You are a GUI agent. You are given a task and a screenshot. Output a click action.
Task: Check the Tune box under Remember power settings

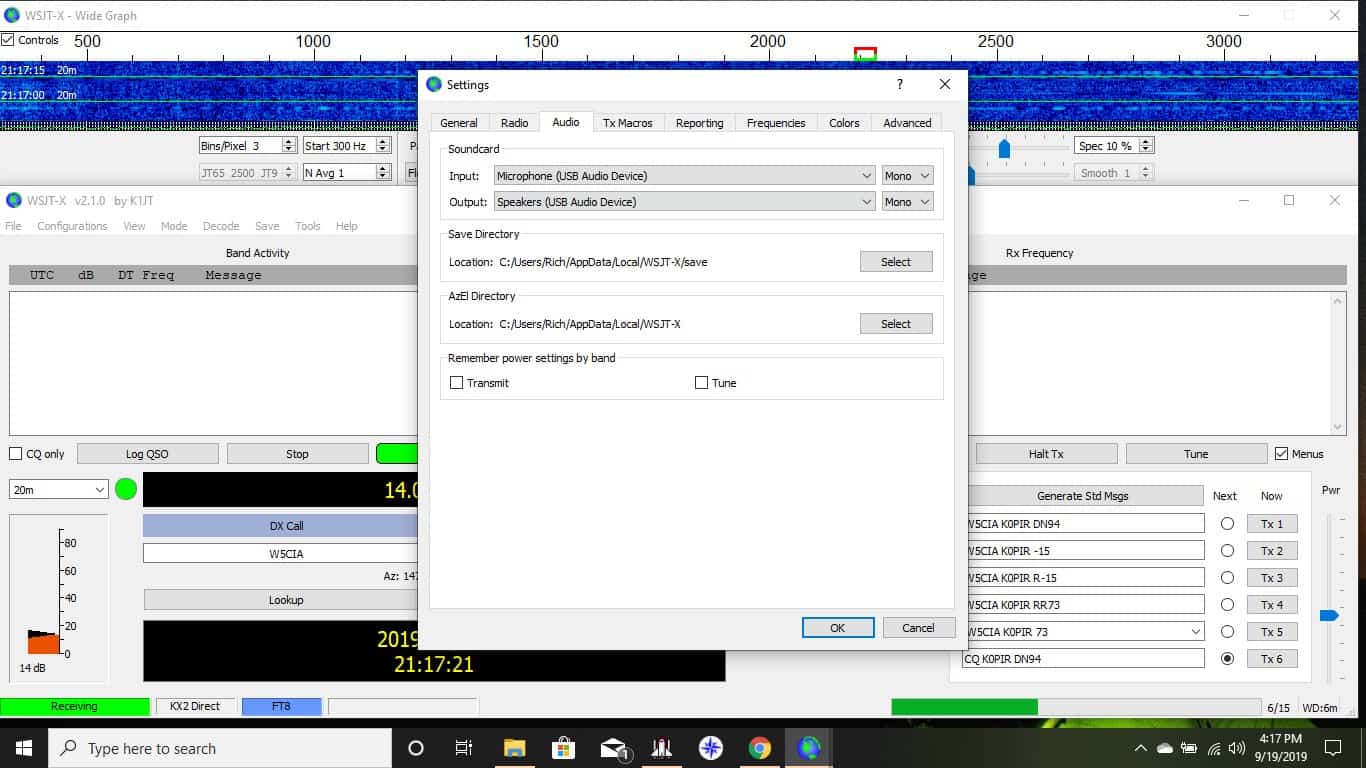[x=701, y=382]
